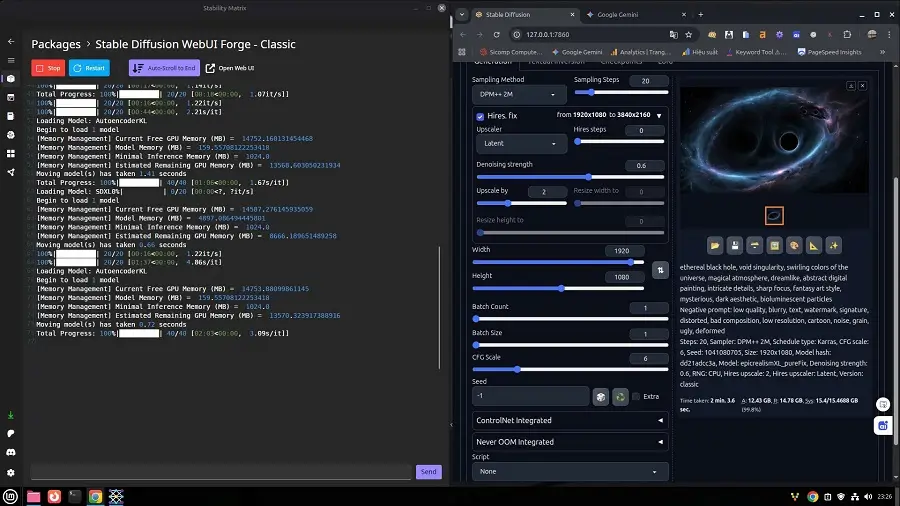
Task: Adjust the CFG Scale slider
Action: click(x=570, y=369)
